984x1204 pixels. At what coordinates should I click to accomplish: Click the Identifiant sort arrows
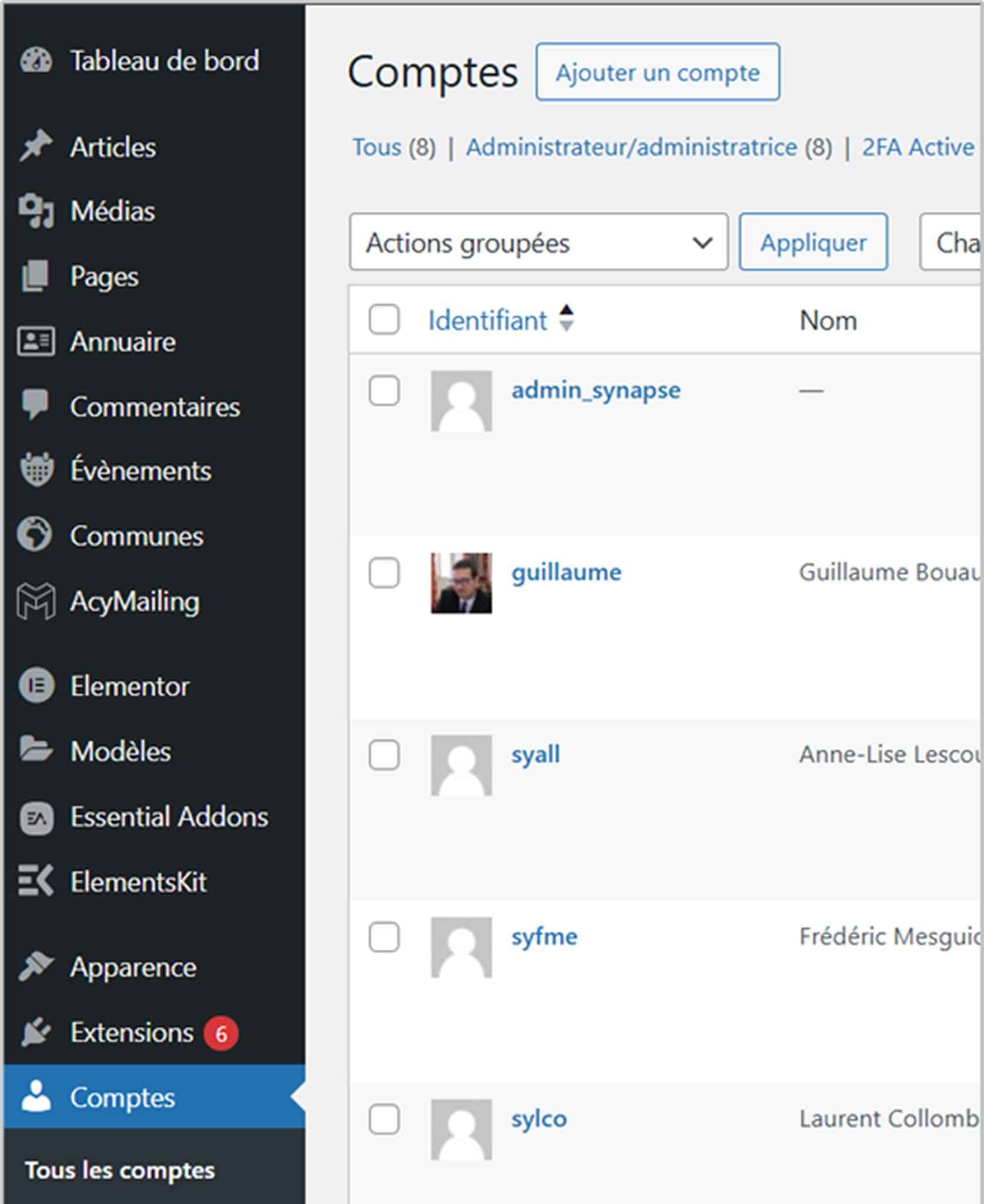click(566, 318)
